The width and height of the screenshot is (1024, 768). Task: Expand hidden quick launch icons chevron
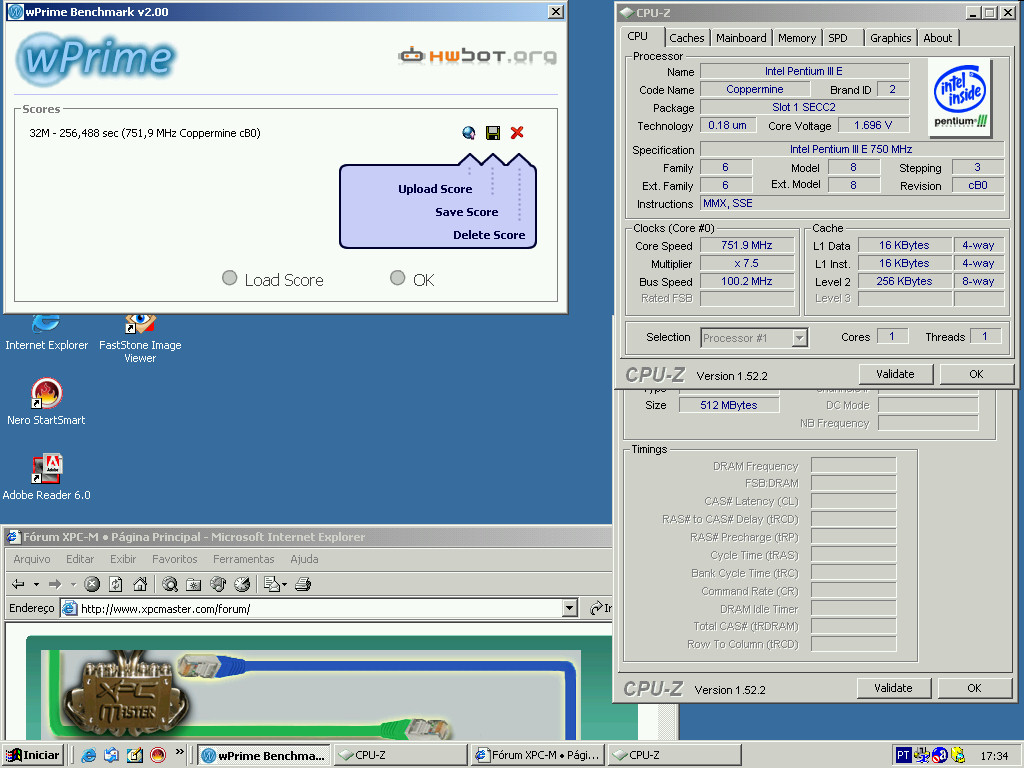[x=180, y=753]
